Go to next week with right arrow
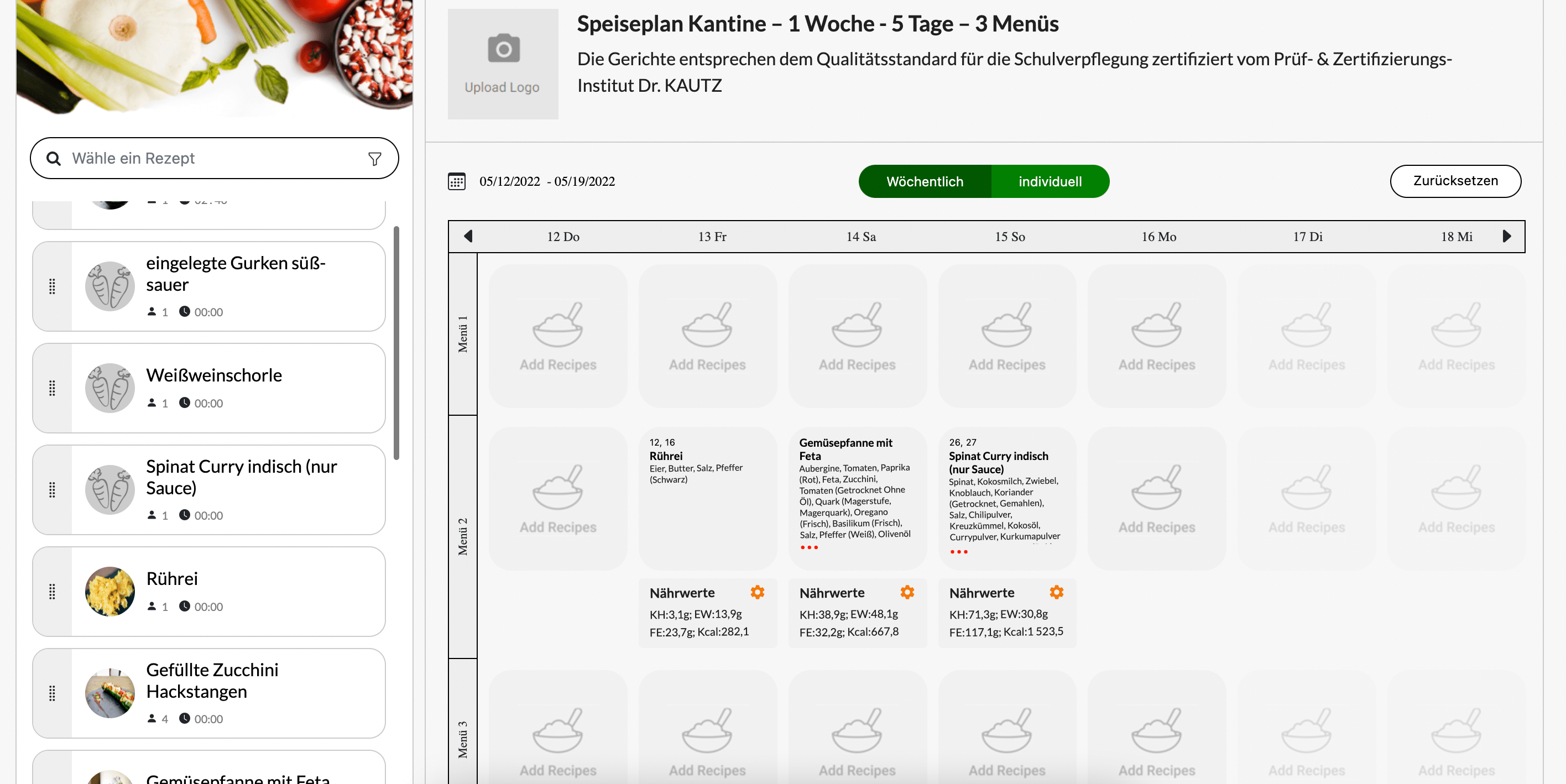Screen dimensions: 1566x784 (x=1506, y=237)
